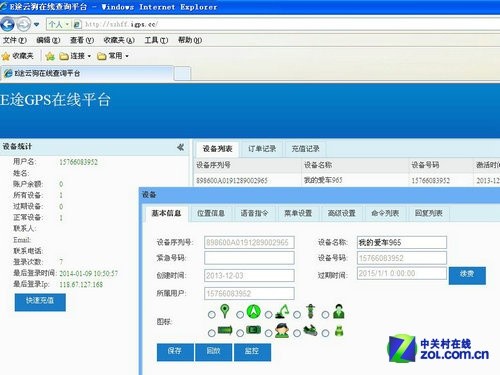Click the browser Forward arrow button
Viewport: 500px width, 375px height.
coord(23,24)
